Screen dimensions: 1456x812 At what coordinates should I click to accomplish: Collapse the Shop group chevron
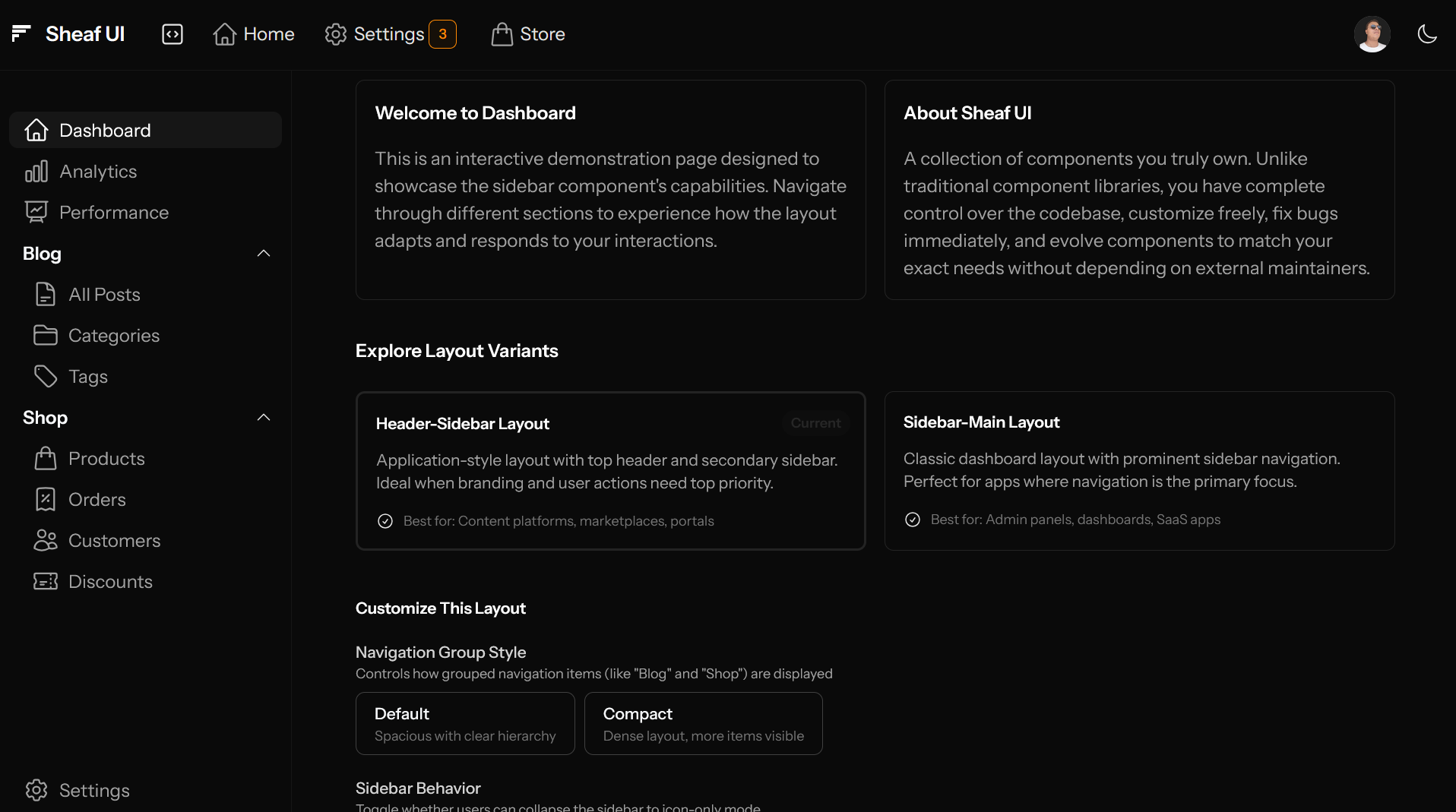pos(264,418)
